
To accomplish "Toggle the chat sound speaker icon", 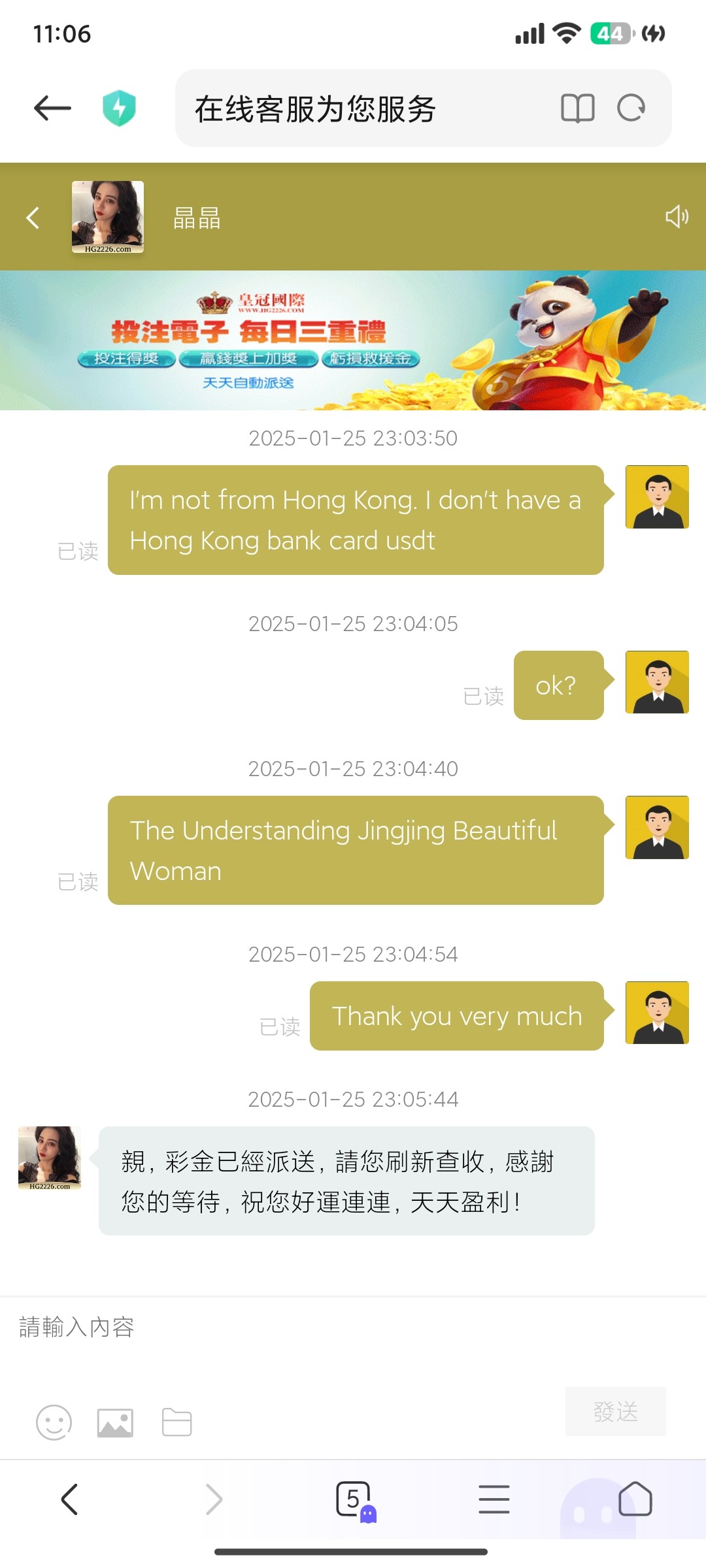I will pos(677,217).
